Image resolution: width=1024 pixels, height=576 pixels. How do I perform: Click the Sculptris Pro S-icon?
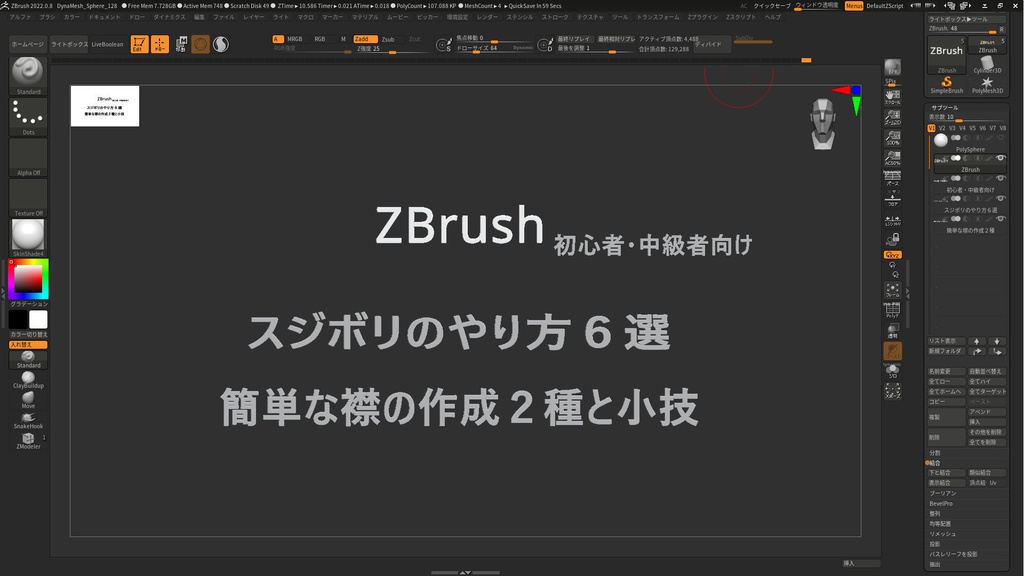pos(221,44)
